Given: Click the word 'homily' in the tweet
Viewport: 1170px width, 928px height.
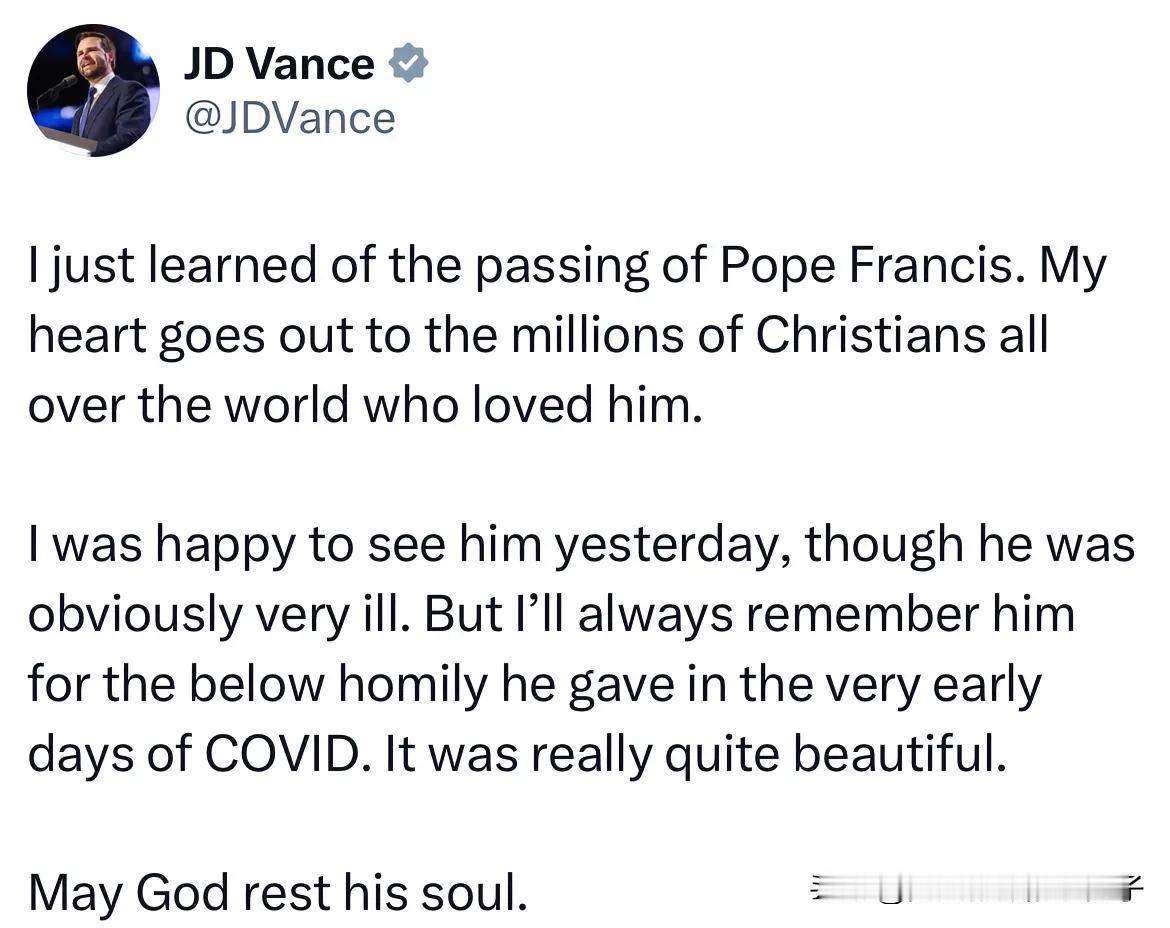Looking at the screenshot, I should coord(412,684).
